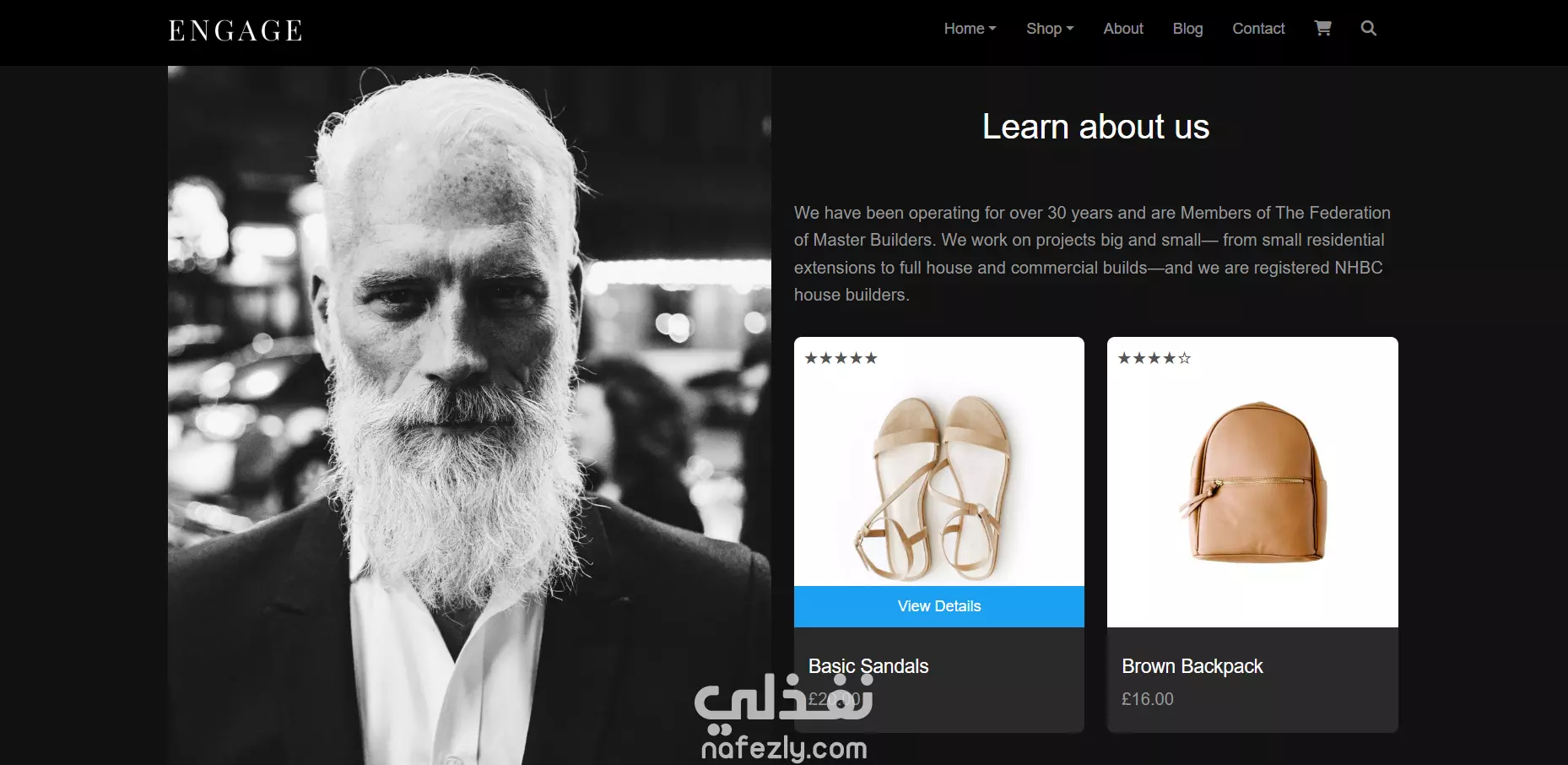1568x765 pixels.
Task: Open the Contact page
Action: click(1258, 29)
